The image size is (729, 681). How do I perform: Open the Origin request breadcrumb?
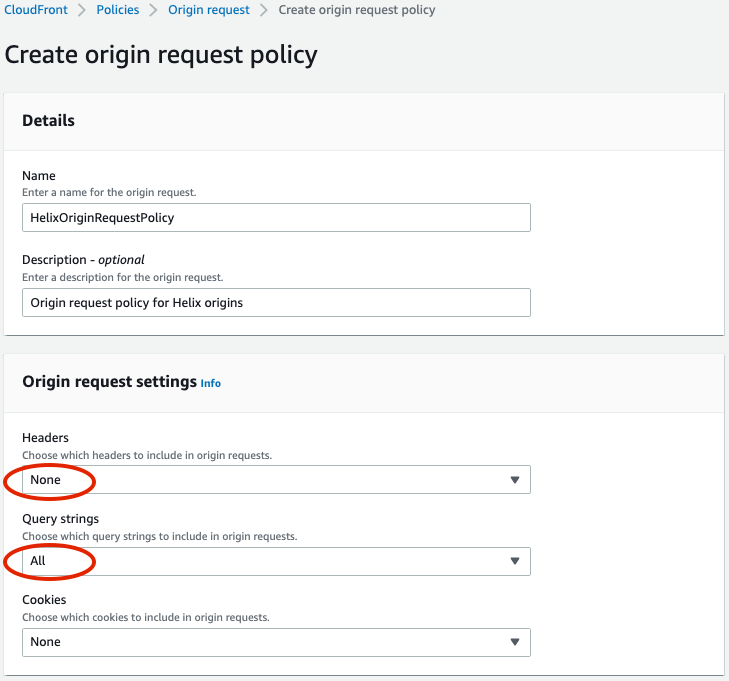pyautogui.click(x=209, y=10)
